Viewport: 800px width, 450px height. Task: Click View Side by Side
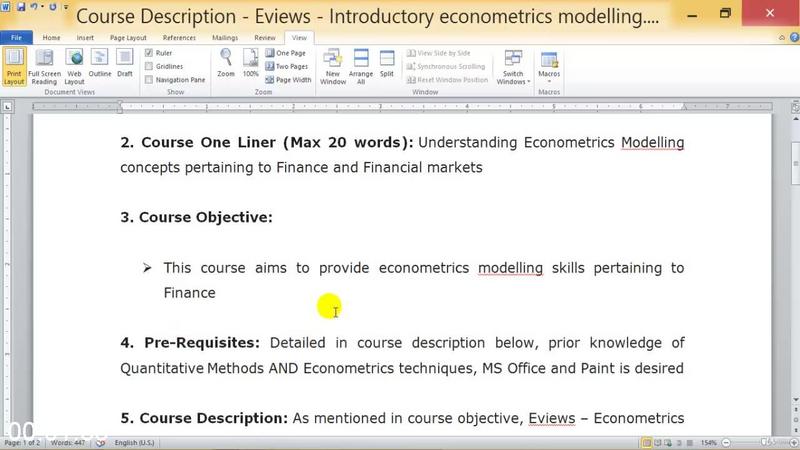point(439,53)
